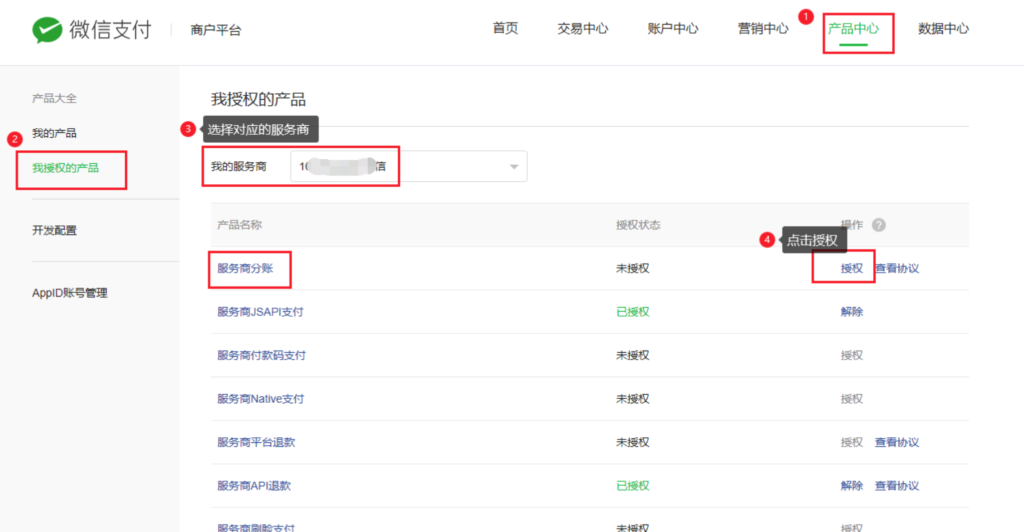Click 查看协议 for 服务商平台退款
The image size is (1024, 532).
pyautogui.click(x=897, y=442)
